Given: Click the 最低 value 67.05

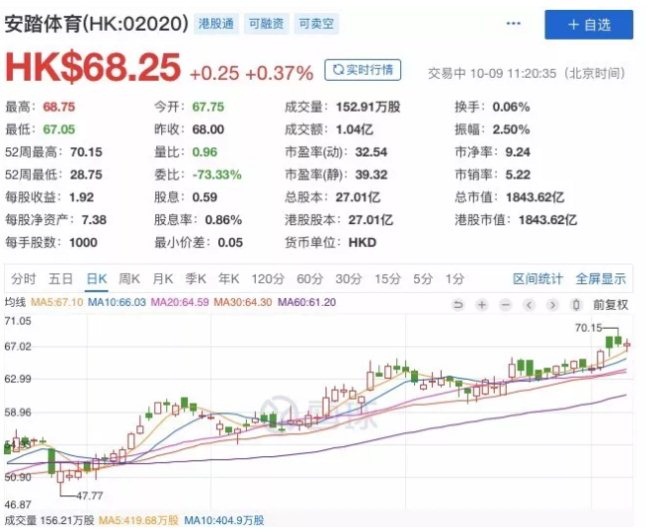Looking at the screenshot, I should point(59,130).
